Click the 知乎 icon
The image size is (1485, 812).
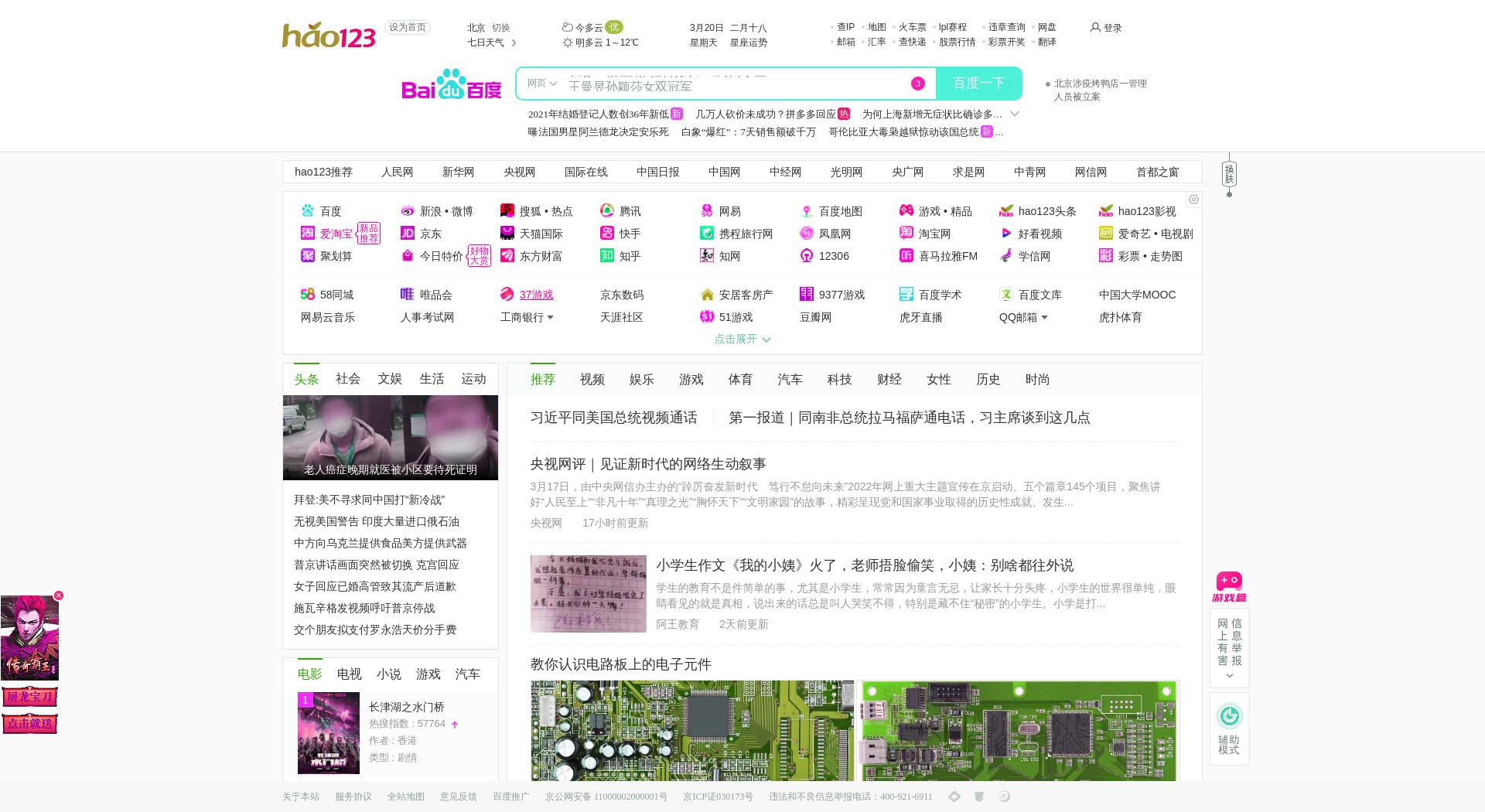point(607,256)
